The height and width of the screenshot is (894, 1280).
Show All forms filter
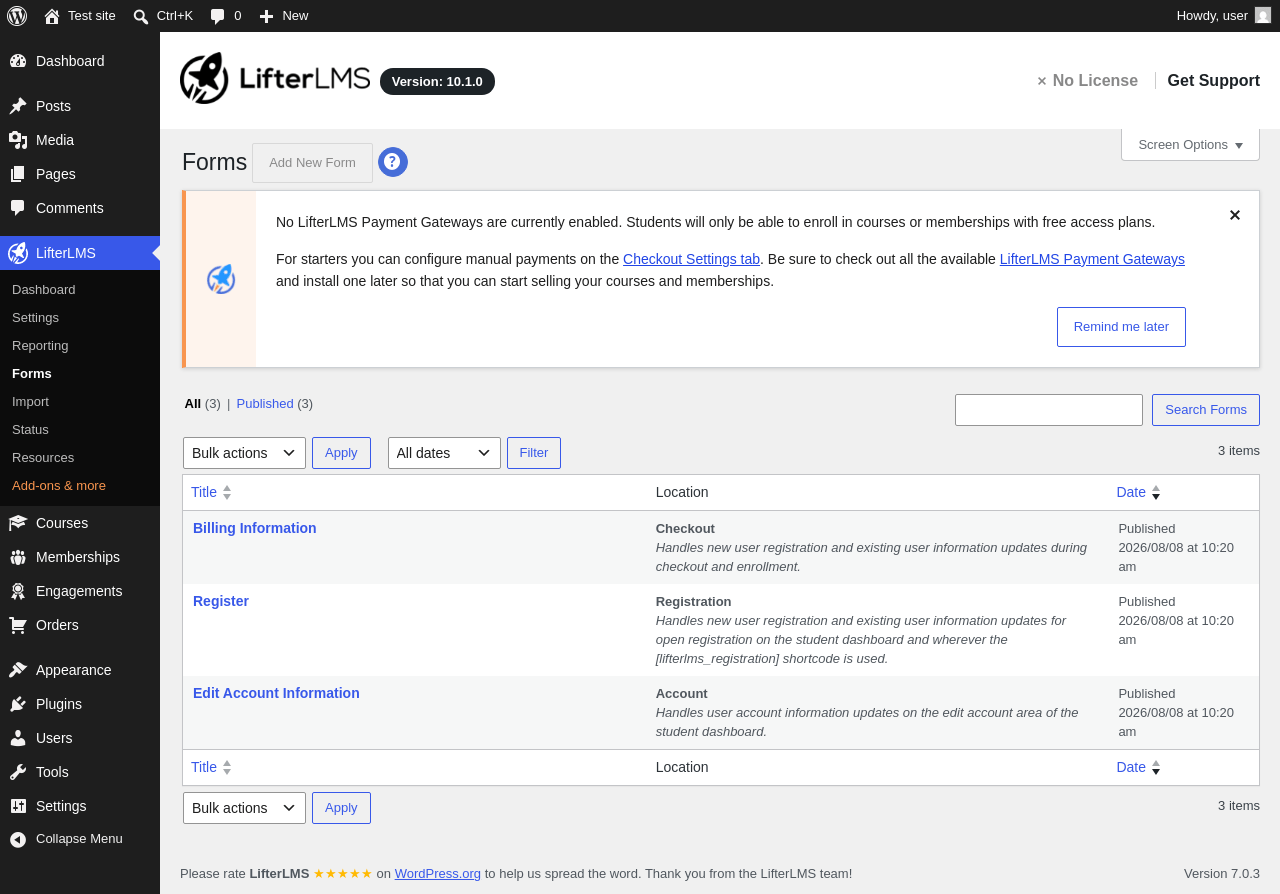coord(193,404)
